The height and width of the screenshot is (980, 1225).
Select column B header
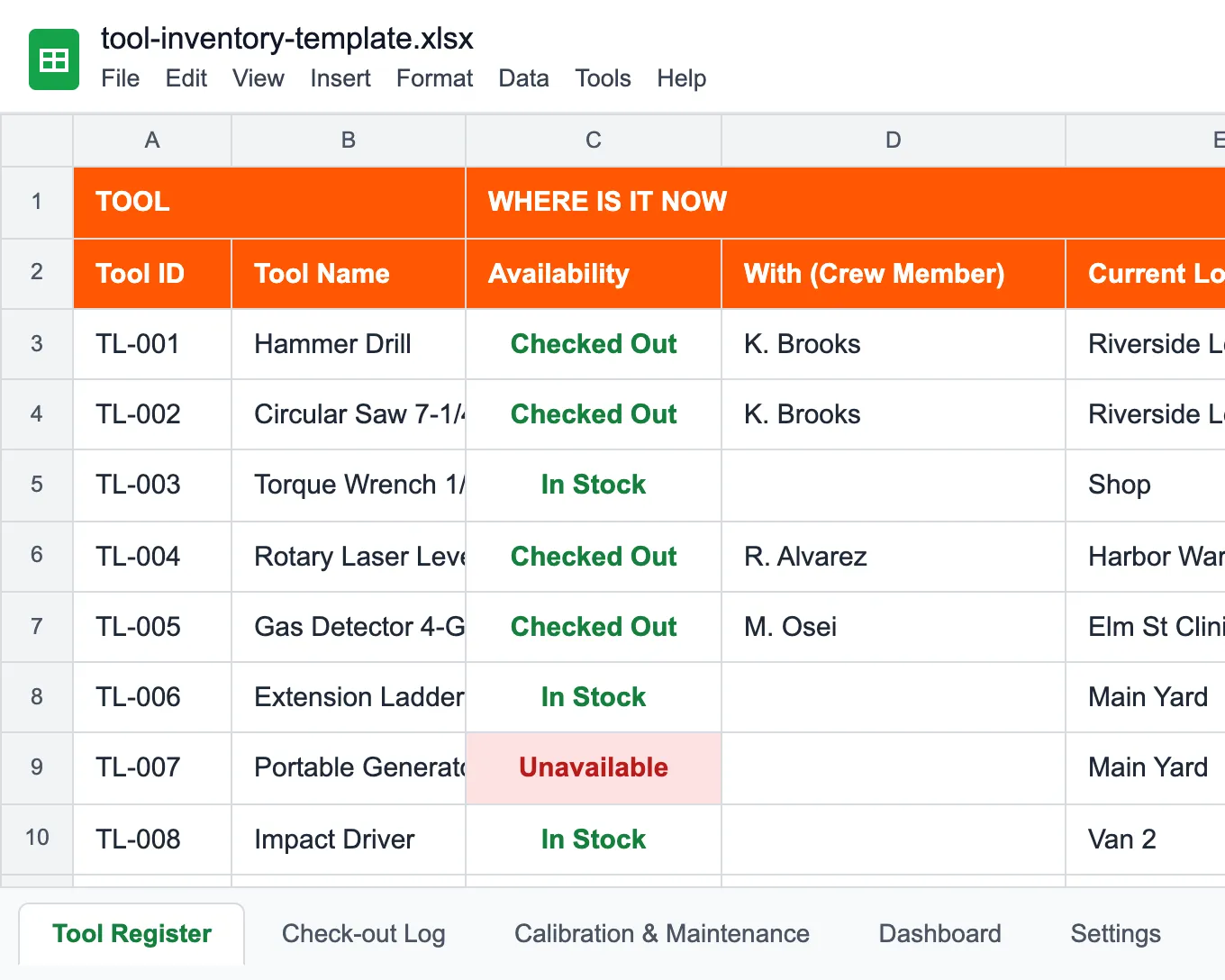pos(349,140)
